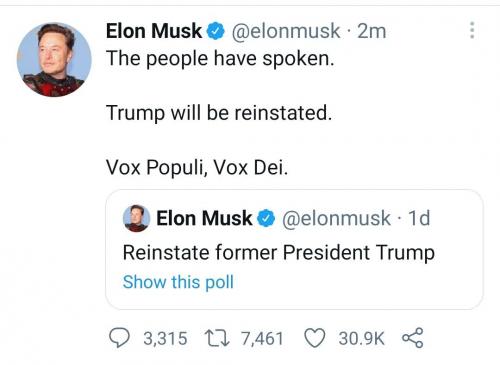Viewport: 500px width, 365px height.
Task: Click the 30.9K likes count
Action: pyautogui.click(x=362, y=338)
